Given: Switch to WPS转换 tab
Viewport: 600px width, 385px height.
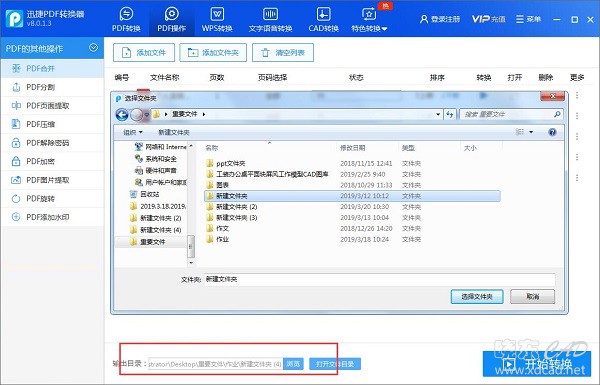Looking at the screenshot, I should pyautogui.click(x=217, y=19).
